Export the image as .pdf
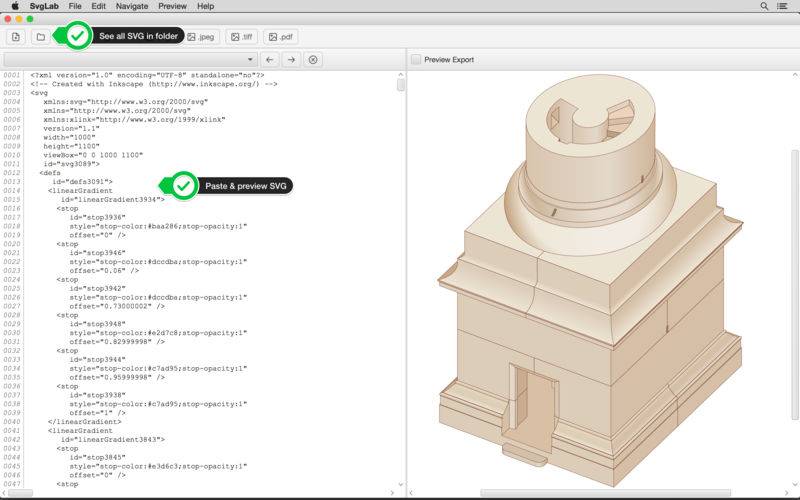The height and width of the screenshot is (500, 800). click(x=281, y=37)
